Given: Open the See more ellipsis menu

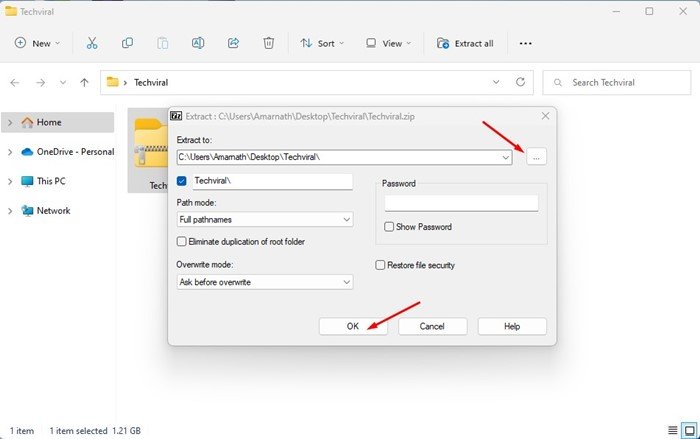Looking at the screenshot, I should pos(525,43).
